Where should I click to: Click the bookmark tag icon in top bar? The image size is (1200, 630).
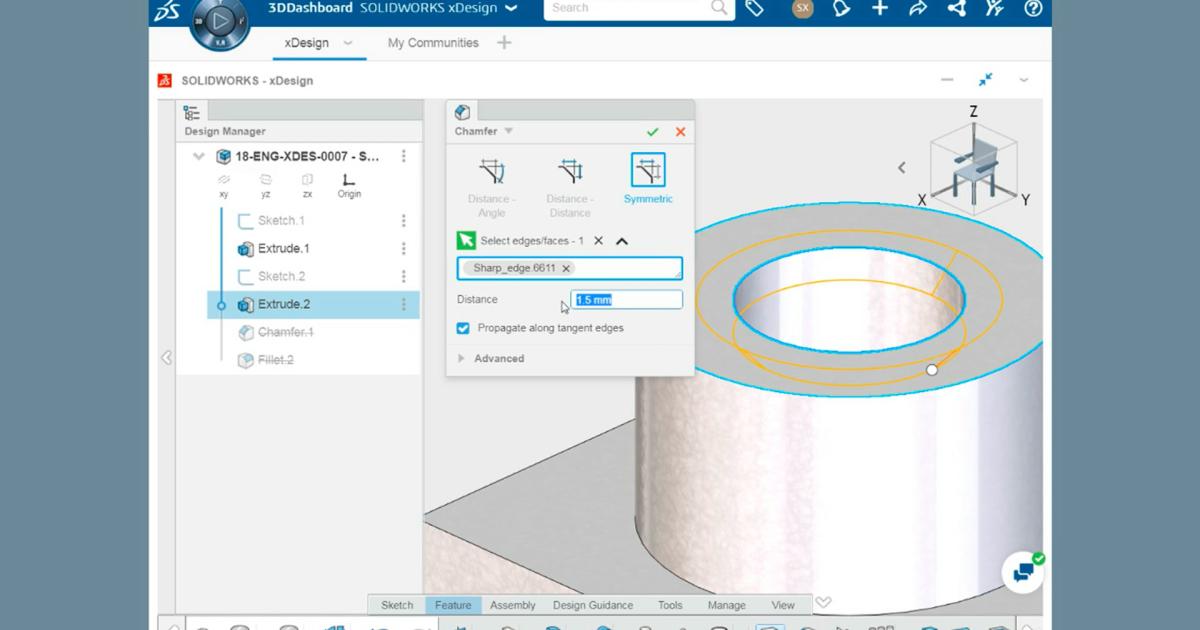[755, 8]
